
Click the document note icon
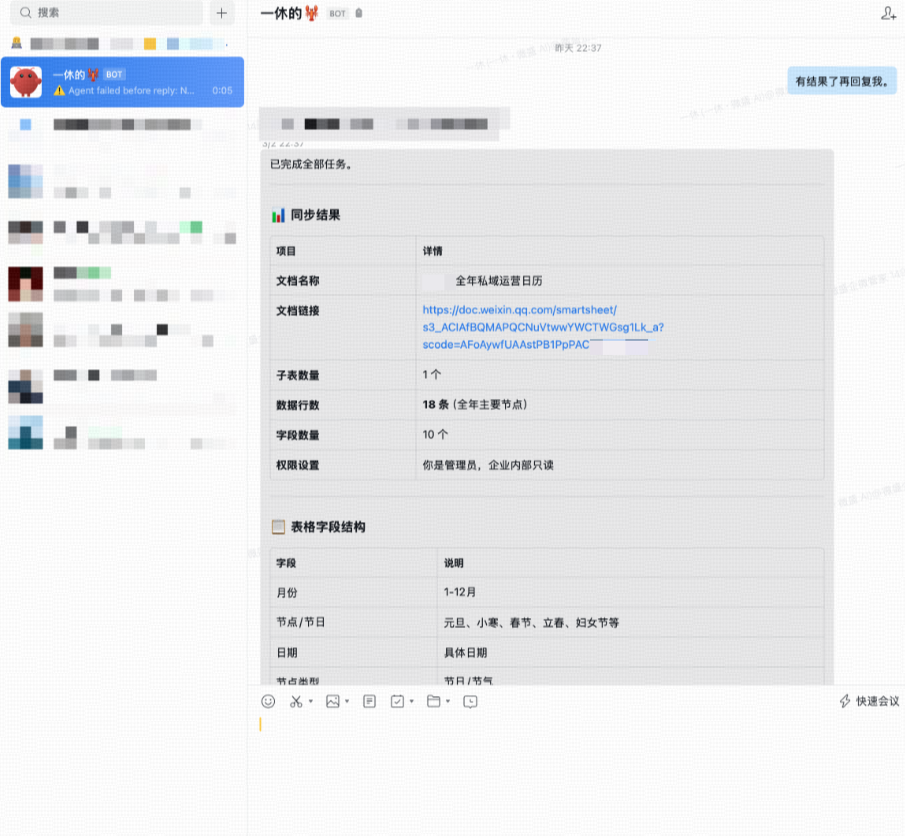369,701
